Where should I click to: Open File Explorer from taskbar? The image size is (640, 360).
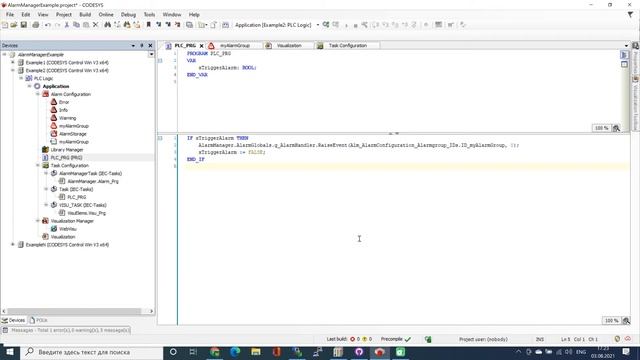pos(256,352)
